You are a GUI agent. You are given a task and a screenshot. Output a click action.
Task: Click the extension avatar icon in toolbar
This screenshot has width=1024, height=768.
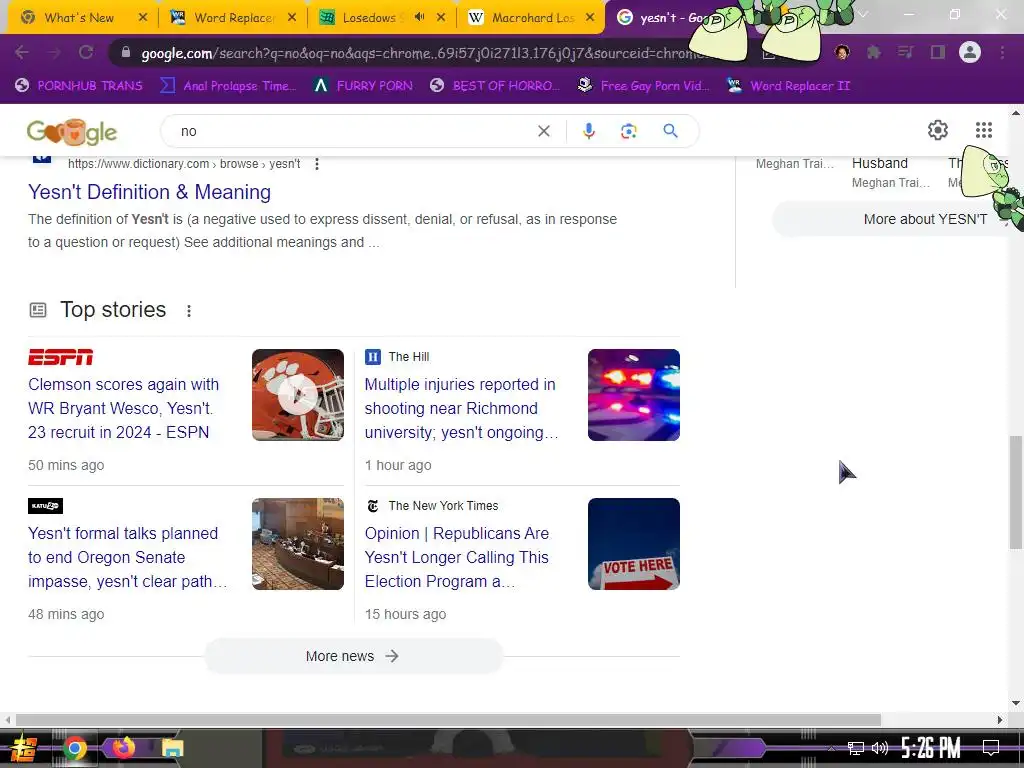[842, 52]
